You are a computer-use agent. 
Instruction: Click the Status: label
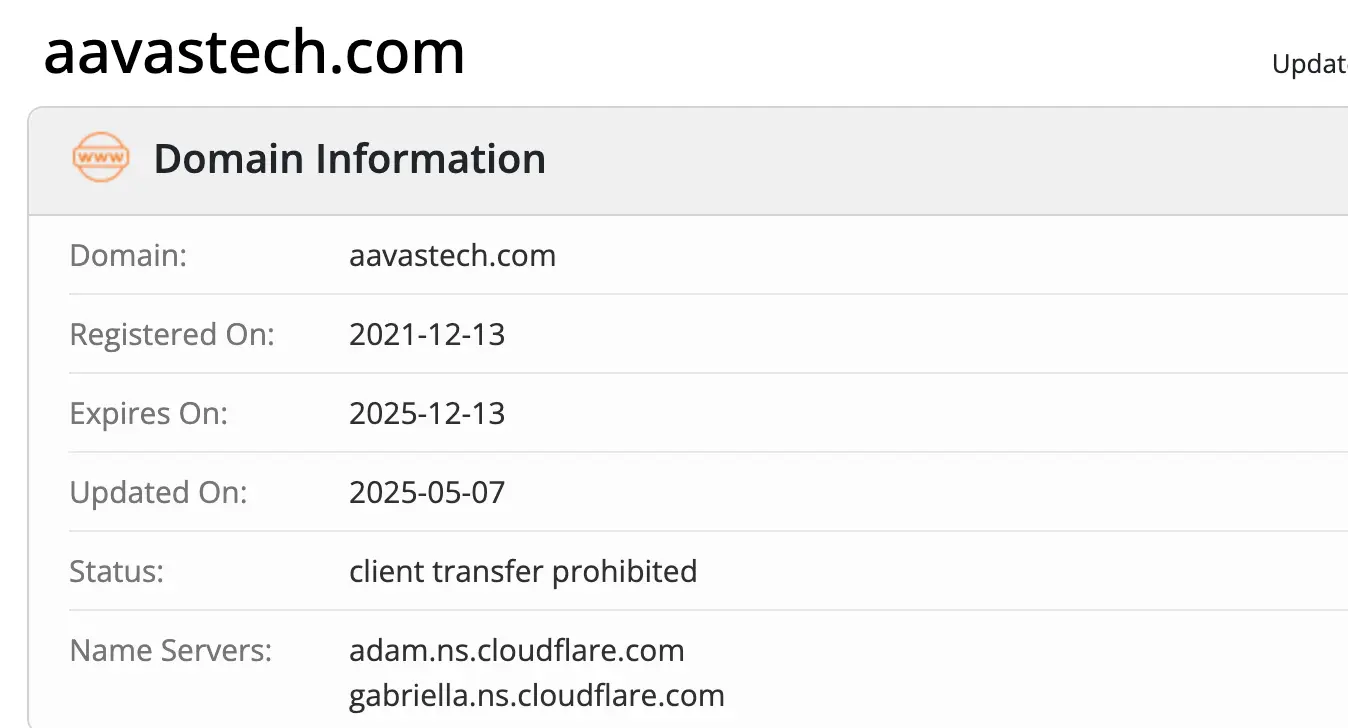point(116,571)
